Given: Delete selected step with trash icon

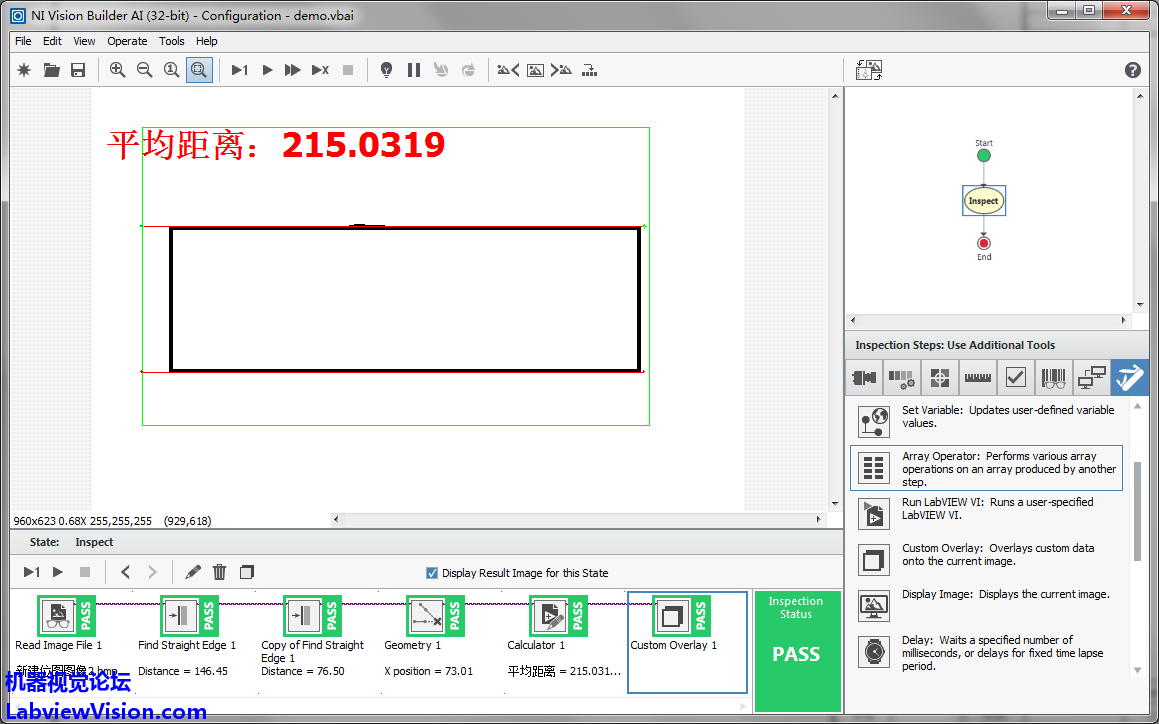Looking at the screenshot, I should tap(220, 572).
